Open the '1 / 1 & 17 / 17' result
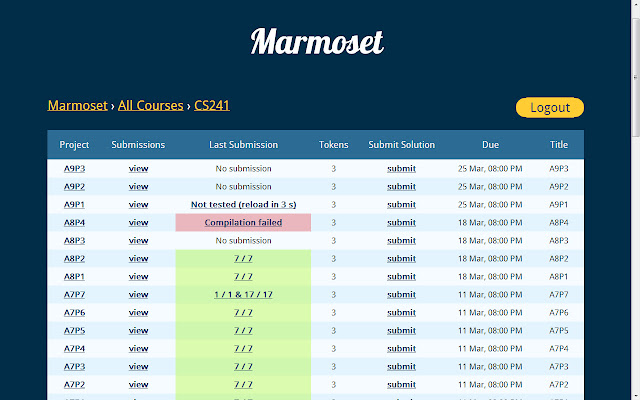This screenshot has width=640, height=400. [x=243, y=294]
